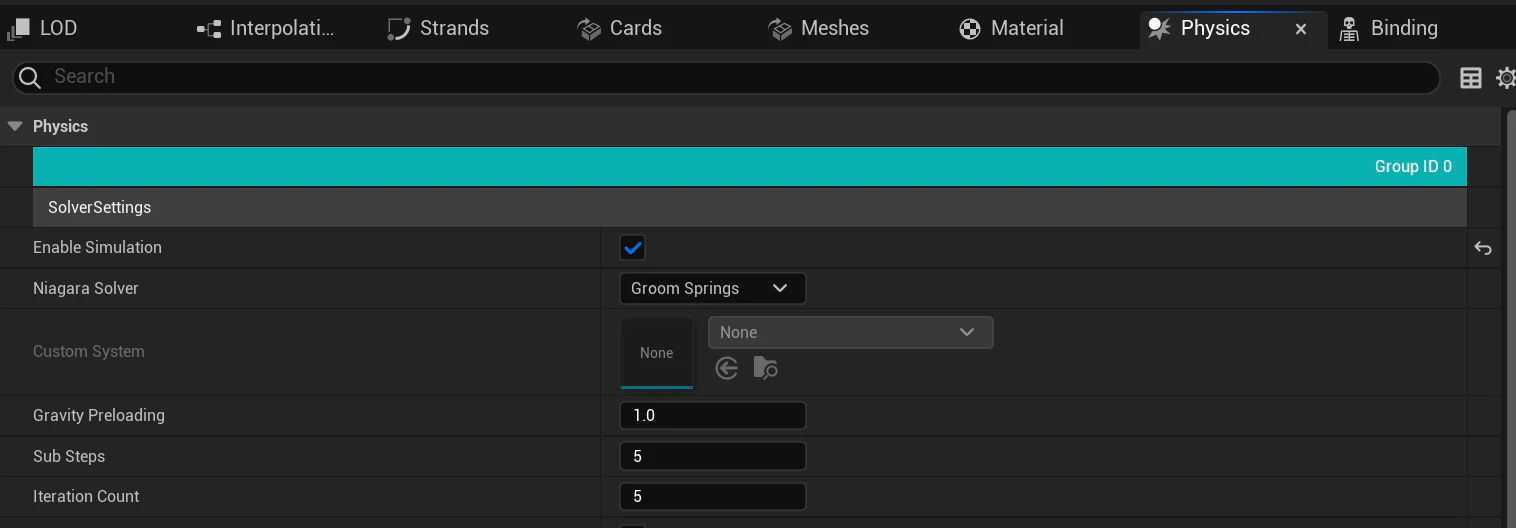Click the Strands tab icon
Screen dimensions: 1516x528
[x=399, y=29]
